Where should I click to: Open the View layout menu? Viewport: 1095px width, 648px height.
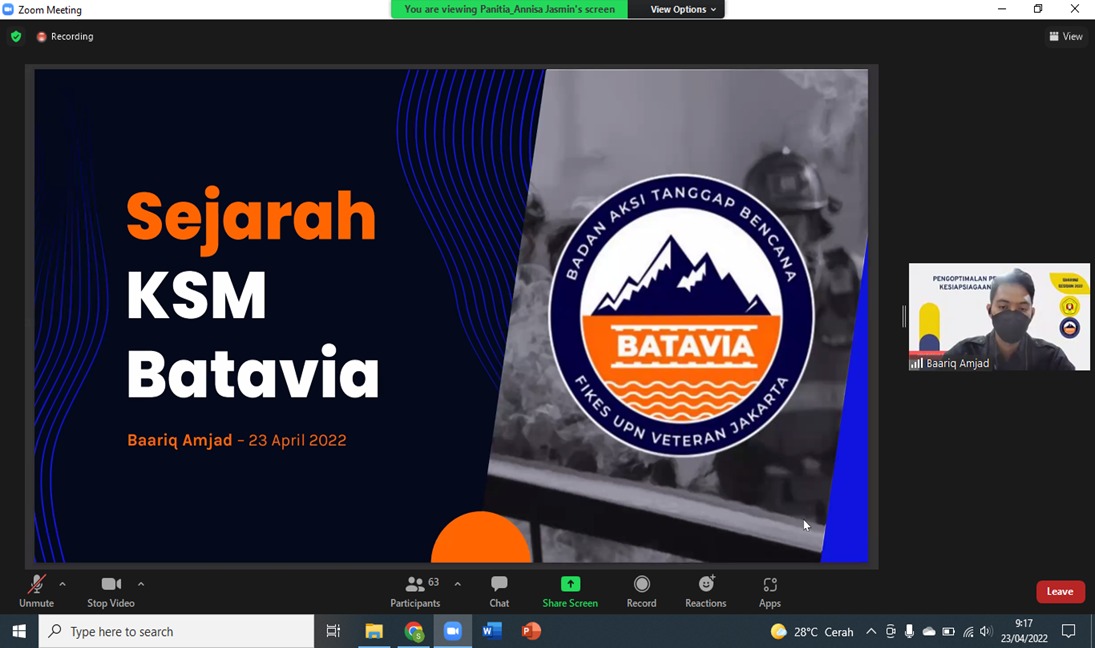pyautogui.click(x=1066, y=37)
